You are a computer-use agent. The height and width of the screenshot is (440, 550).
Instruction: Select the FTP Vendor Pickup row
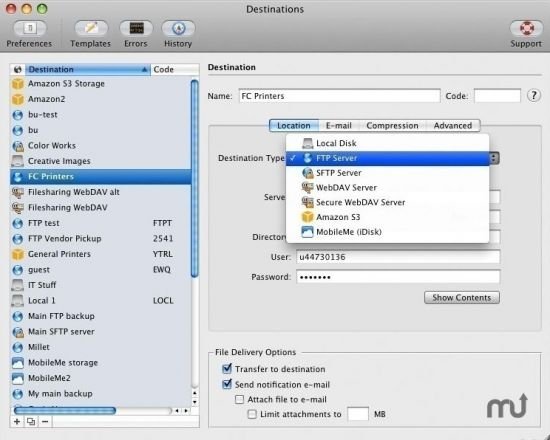(x=101, y=239)
